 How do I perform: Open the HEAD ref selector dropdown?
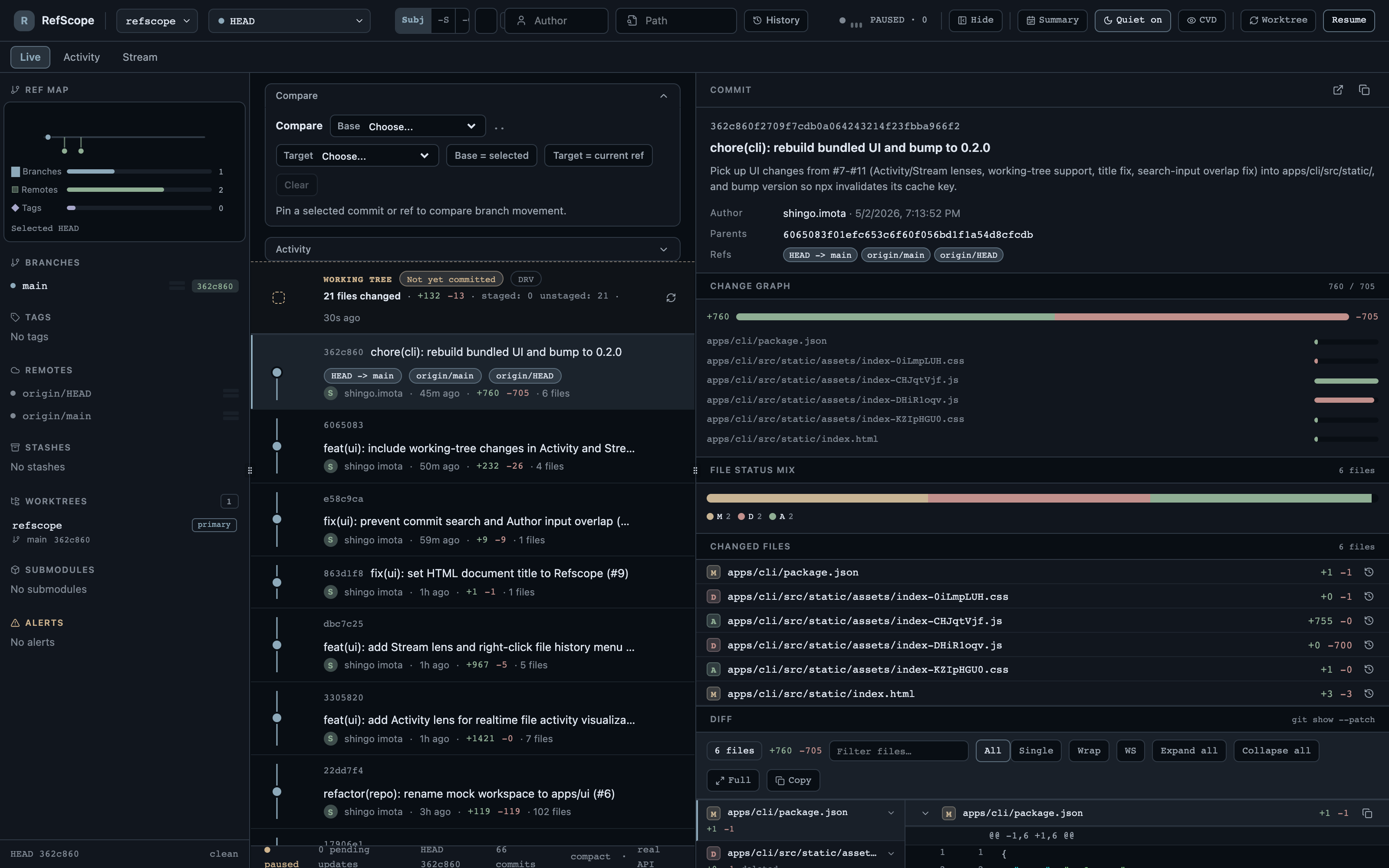[x=289, y=21]
